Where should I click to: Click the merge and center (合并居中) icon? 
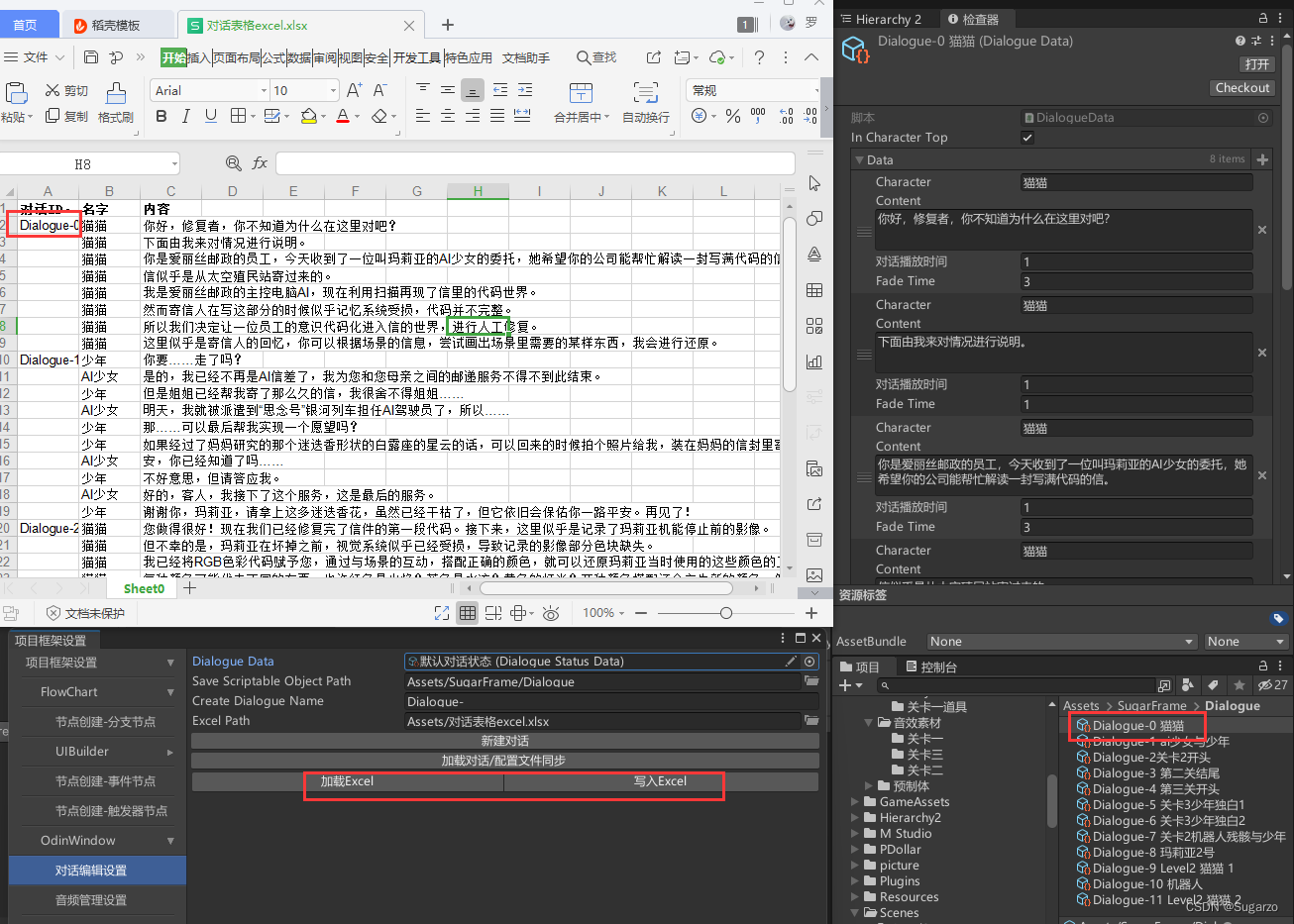coord(582,93)
